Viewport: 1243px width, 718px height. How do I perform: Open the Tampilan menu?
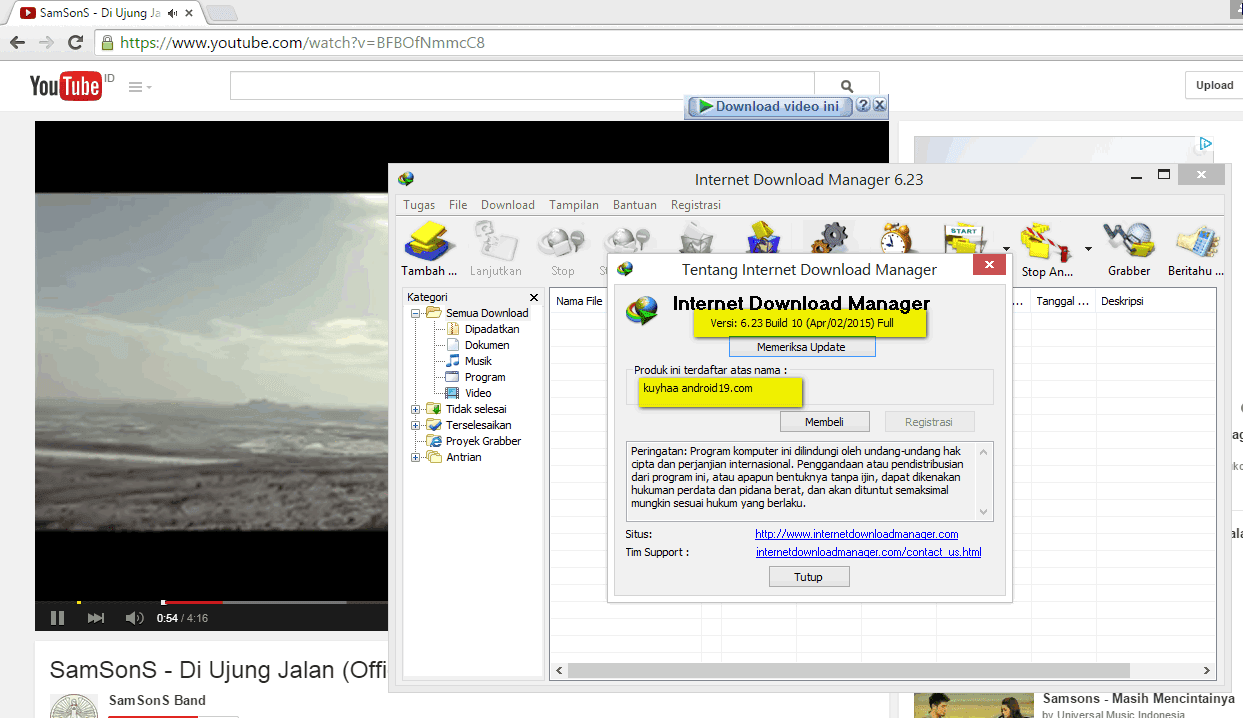pos(574,205)
